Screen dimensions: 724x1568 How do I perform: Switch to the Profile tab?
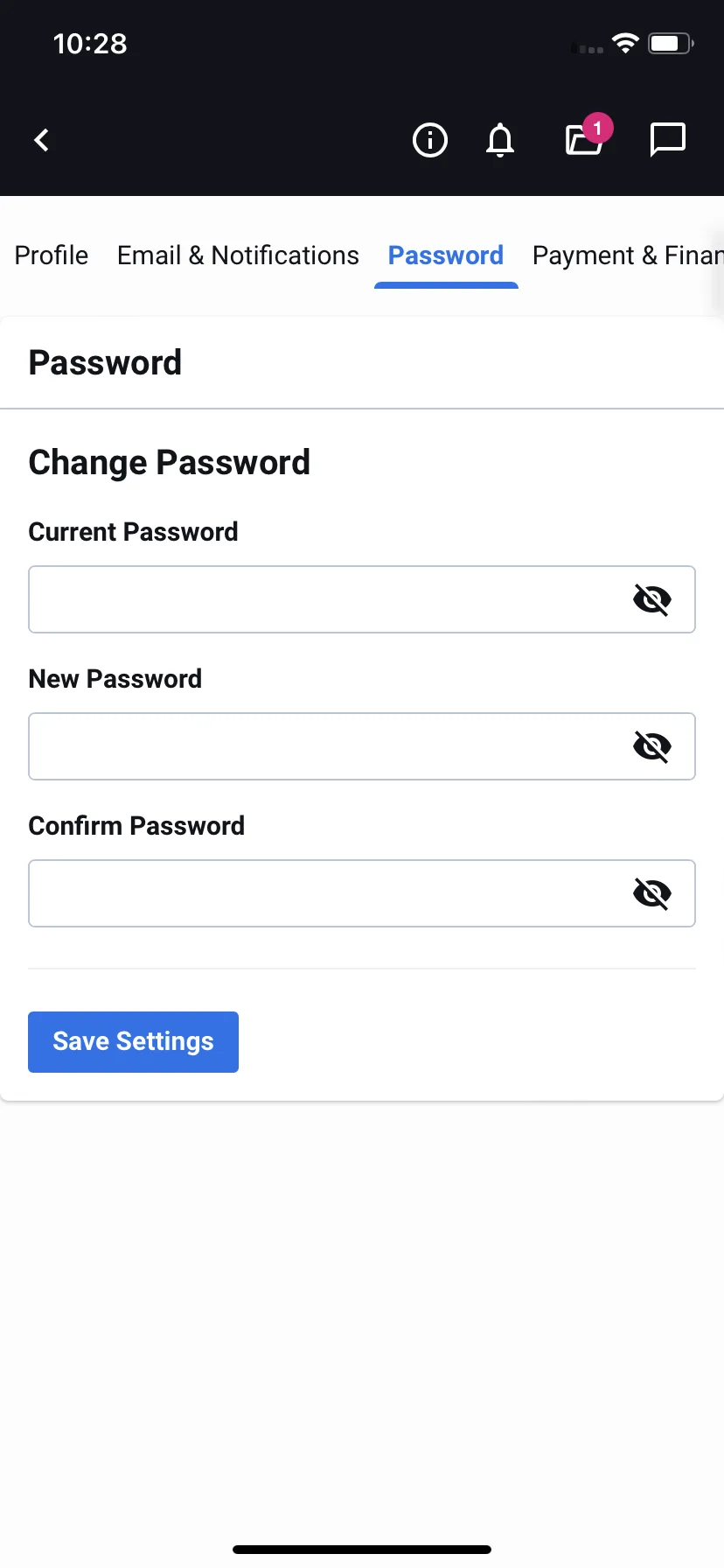click(52, 255)
